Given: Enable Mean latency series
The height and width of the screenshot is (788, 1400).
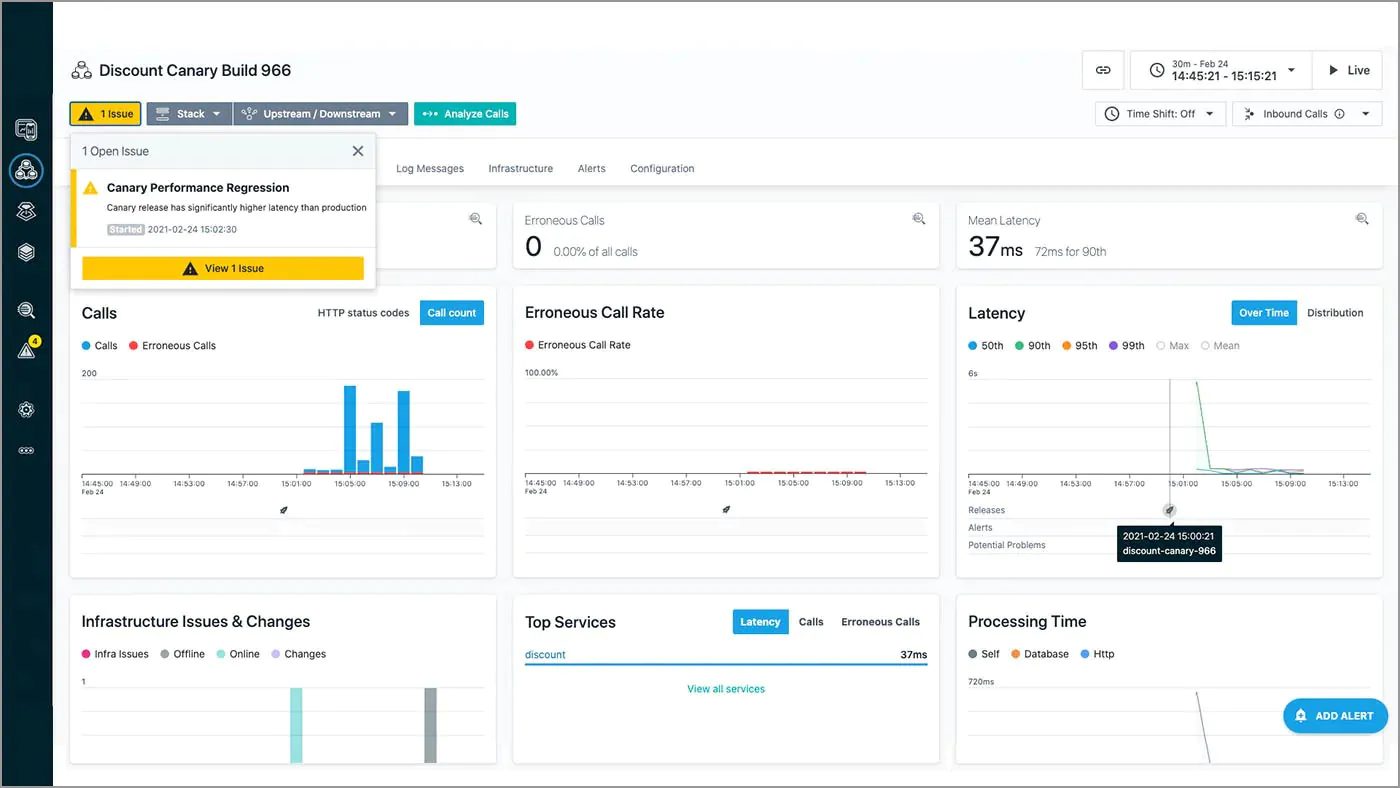Looking at the screenshot, I should 1220,346.
